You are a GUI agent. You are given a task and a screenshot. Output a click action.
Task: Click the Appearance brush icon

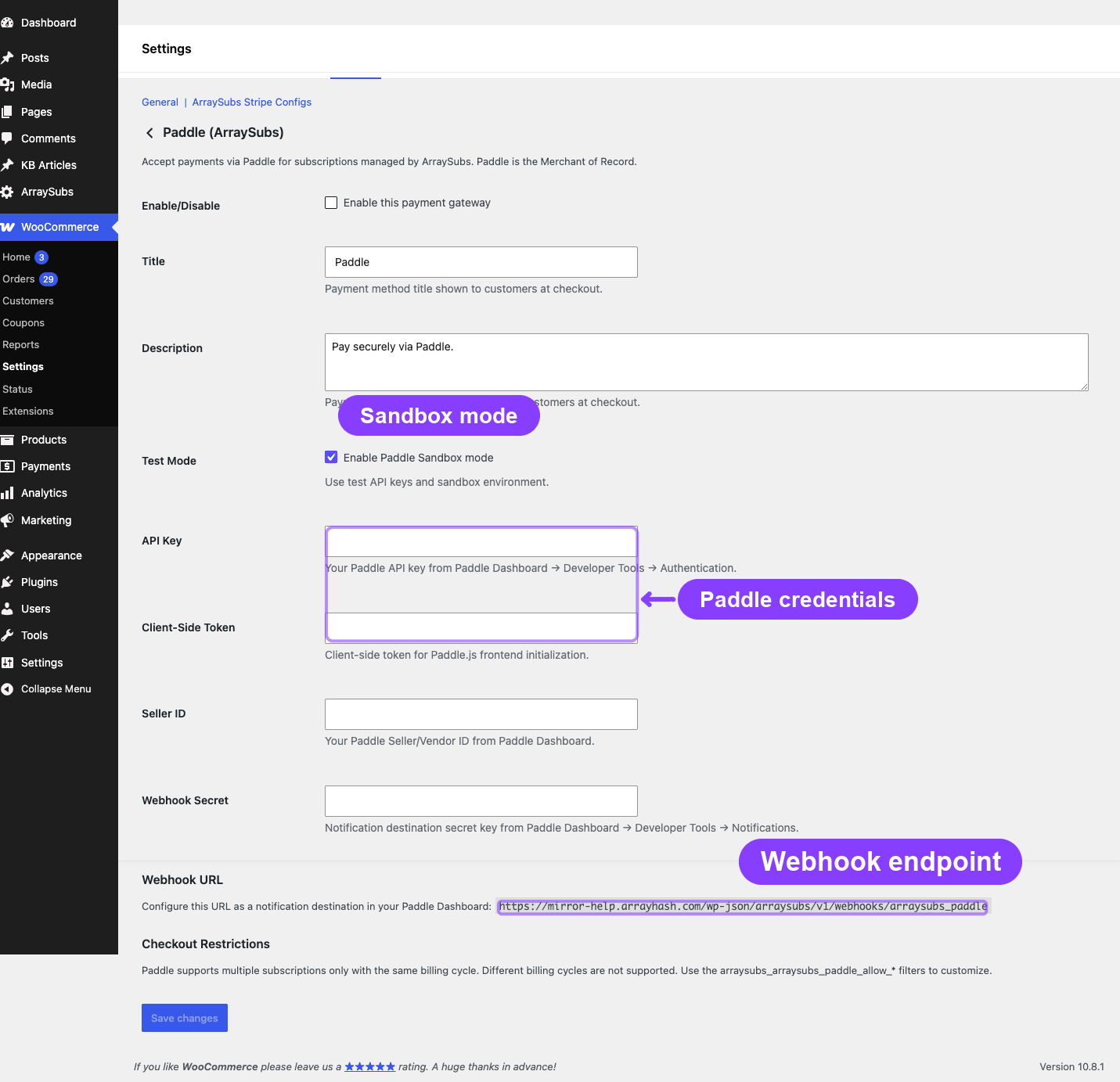7,555
